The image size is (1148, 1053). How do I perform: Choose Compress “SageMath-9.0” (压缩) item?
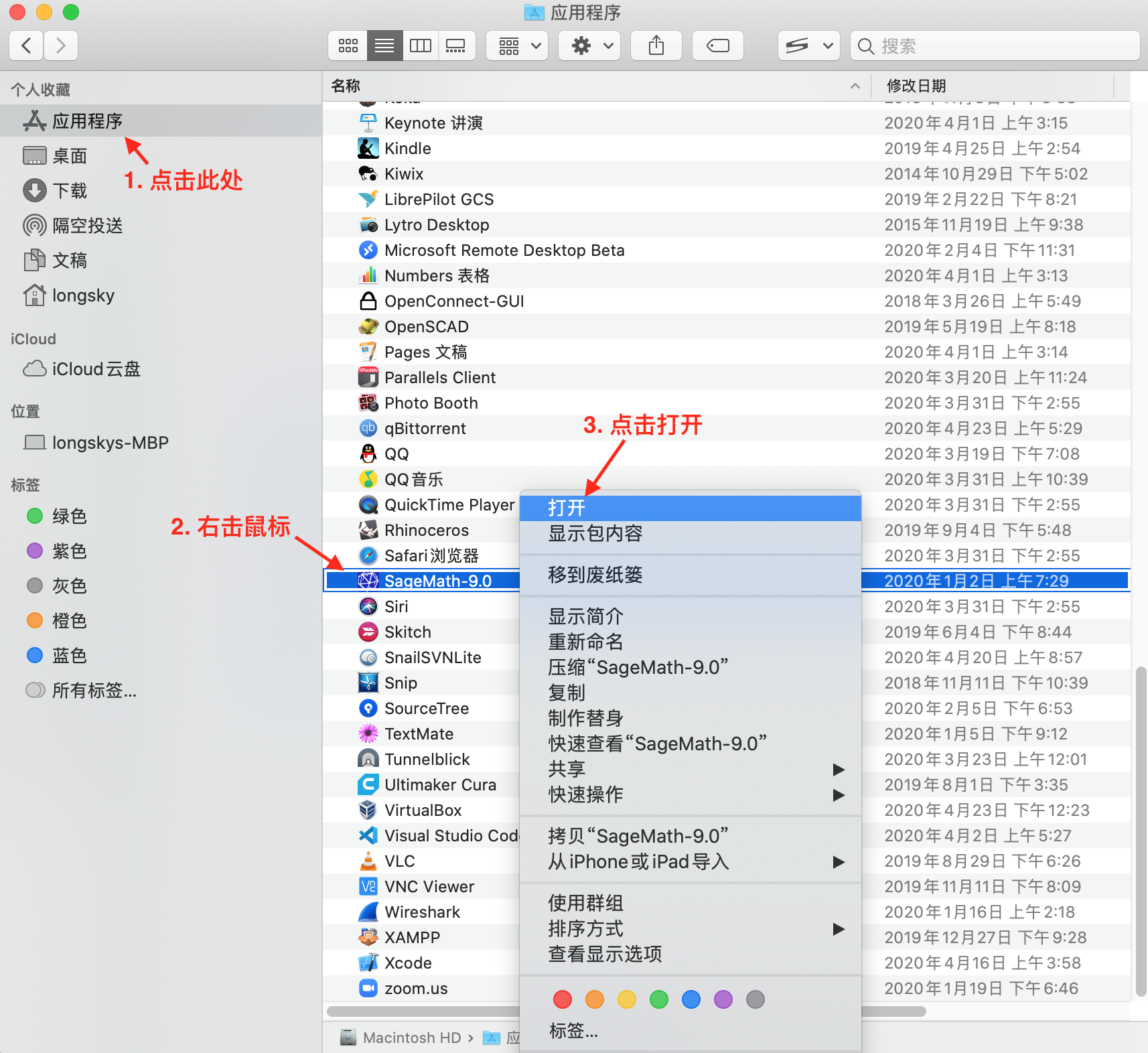pyautogui.click(x=691, y=667)
